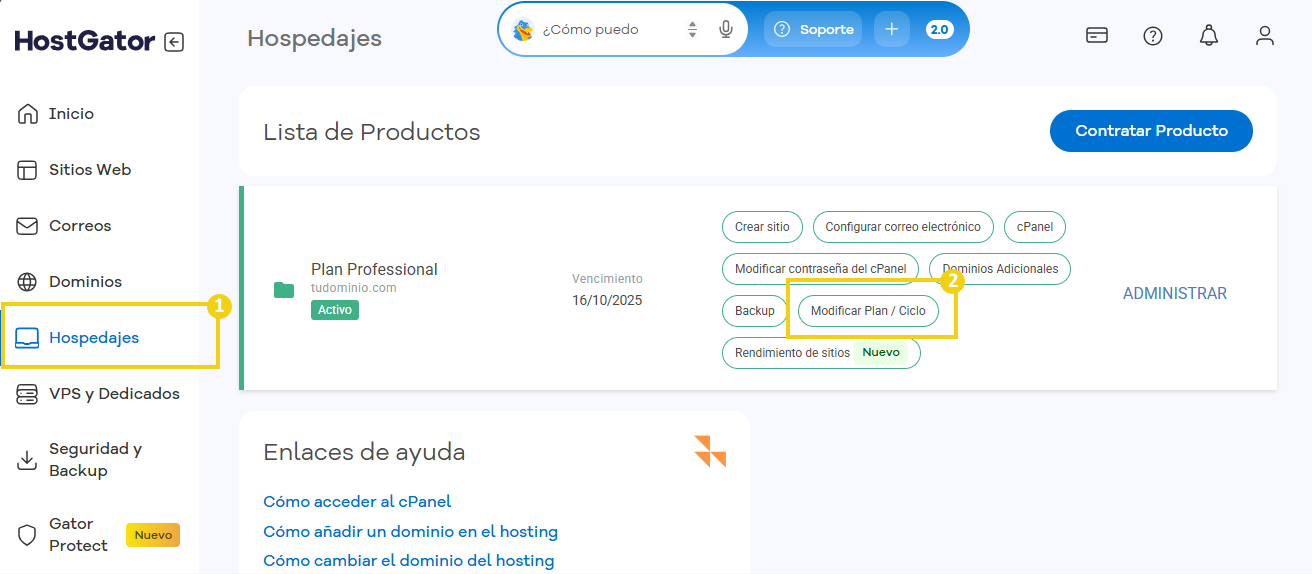Open link Cómo cambiar el dominio del hosting
Screen dimensions: 1312x574
[408, 561]
